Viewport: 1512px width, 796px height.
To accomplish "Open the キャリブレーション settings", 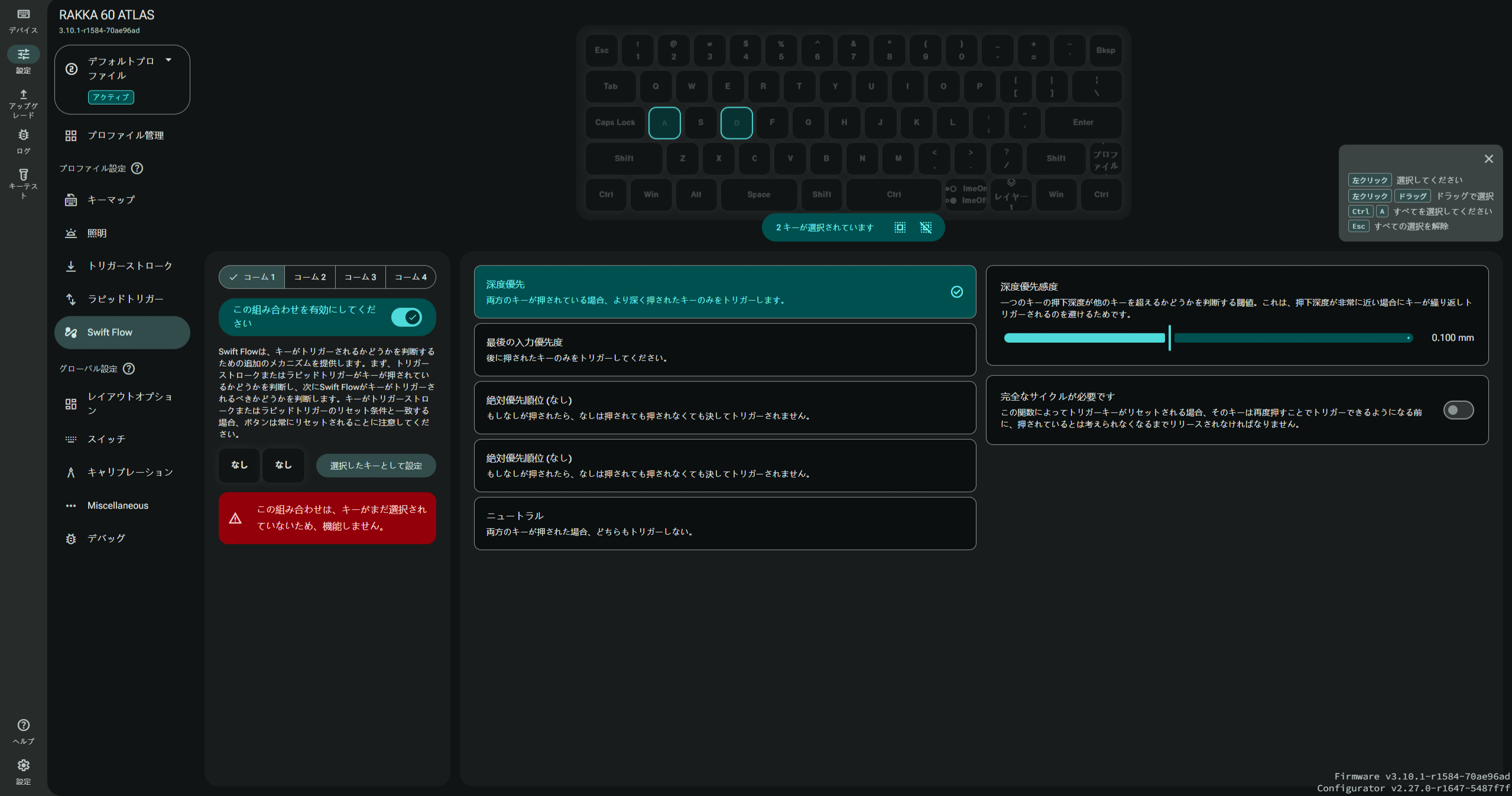I will point(130,472).
